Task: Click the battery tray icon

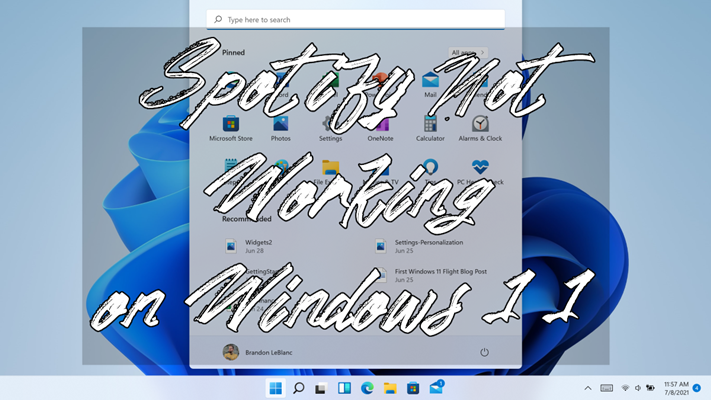Action: 650,388
